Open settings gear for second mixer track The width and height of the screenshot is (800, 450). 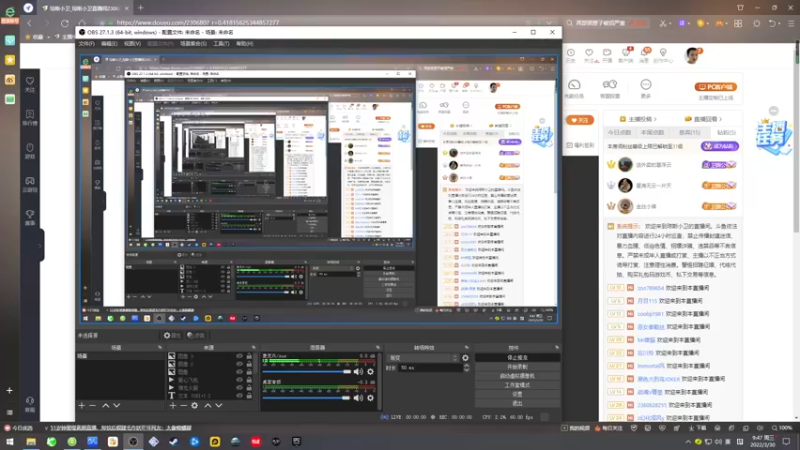pyautogui.click(x=370, y=398)
